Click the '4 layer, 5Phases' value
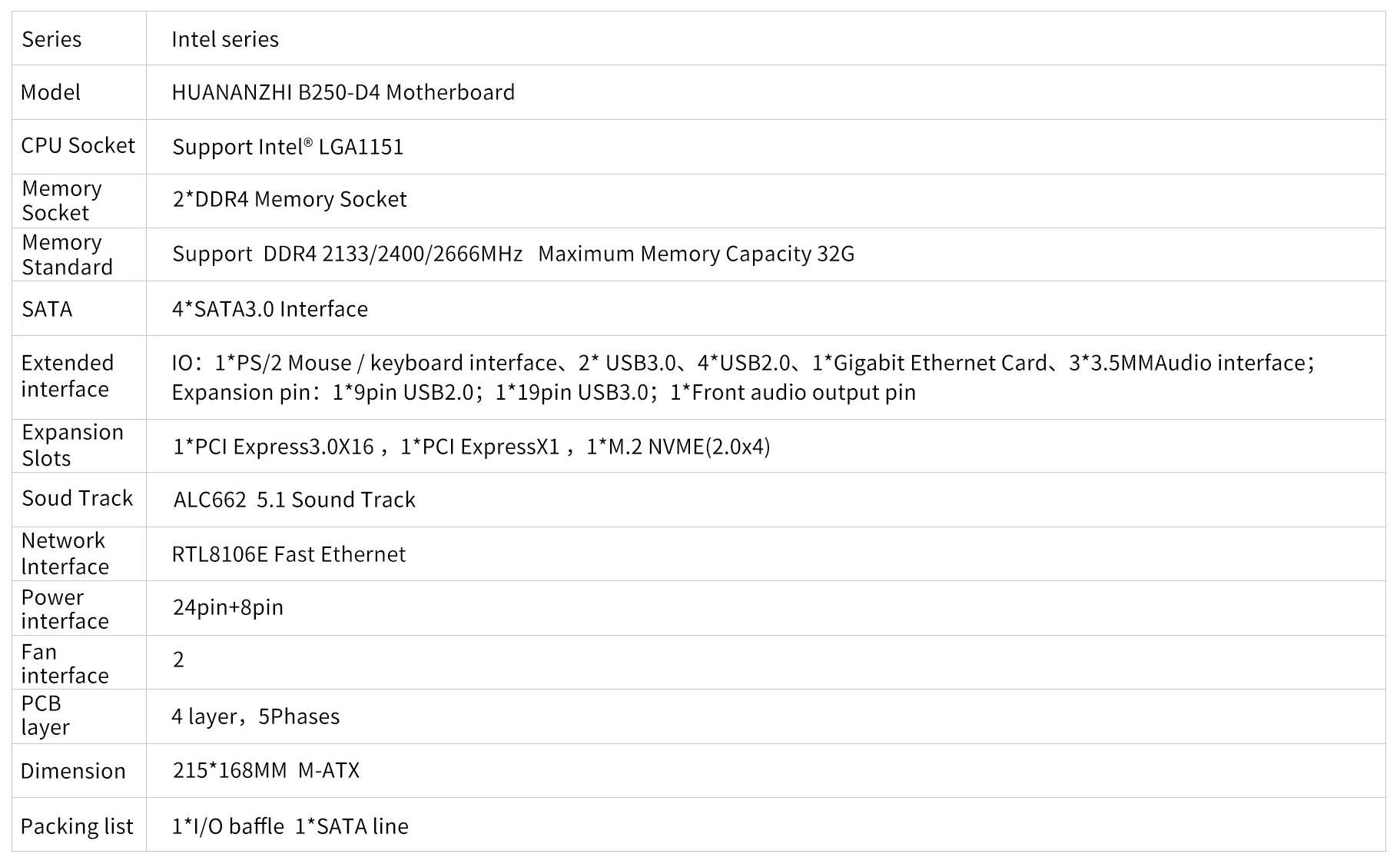This screenshot has width=1400, height=864. click(x=255, y=716)
